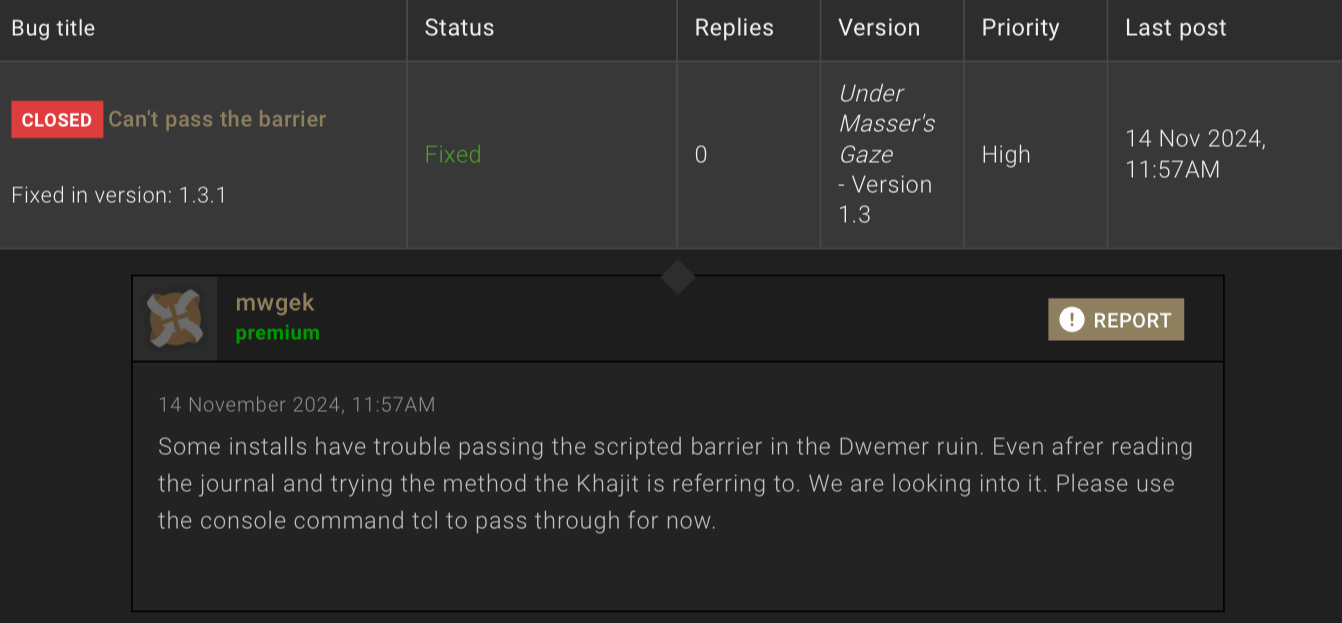Sort by the Replies column header

[x=734, y=28]
